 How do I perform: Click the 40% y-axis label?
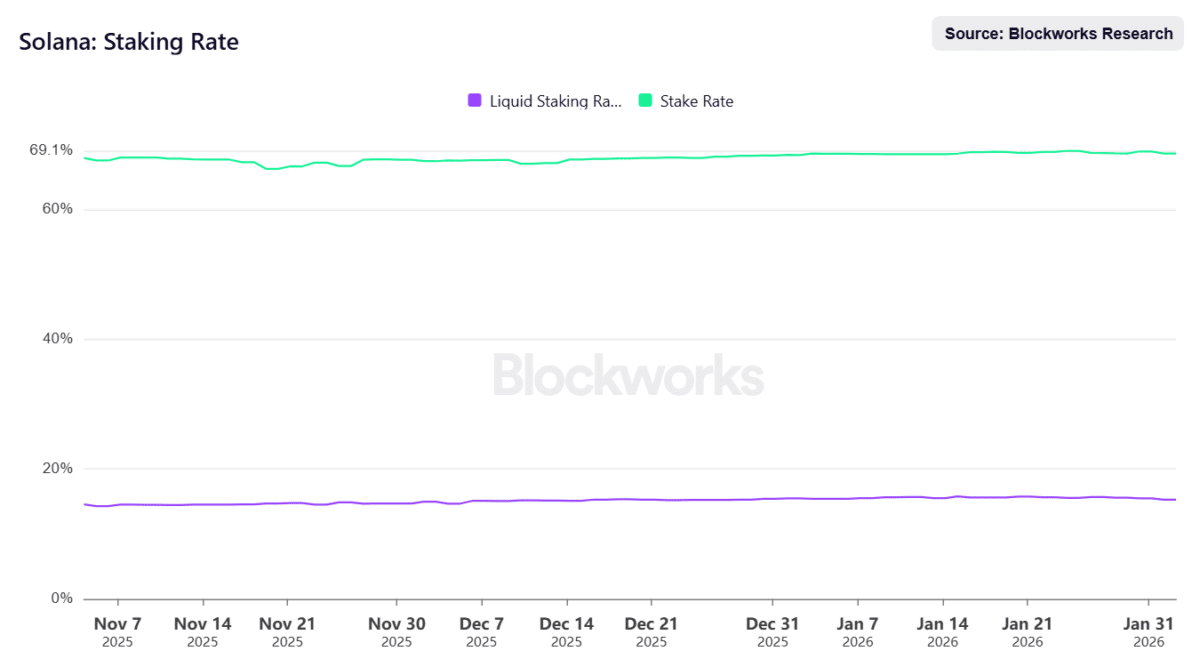(x=57, y=339)
